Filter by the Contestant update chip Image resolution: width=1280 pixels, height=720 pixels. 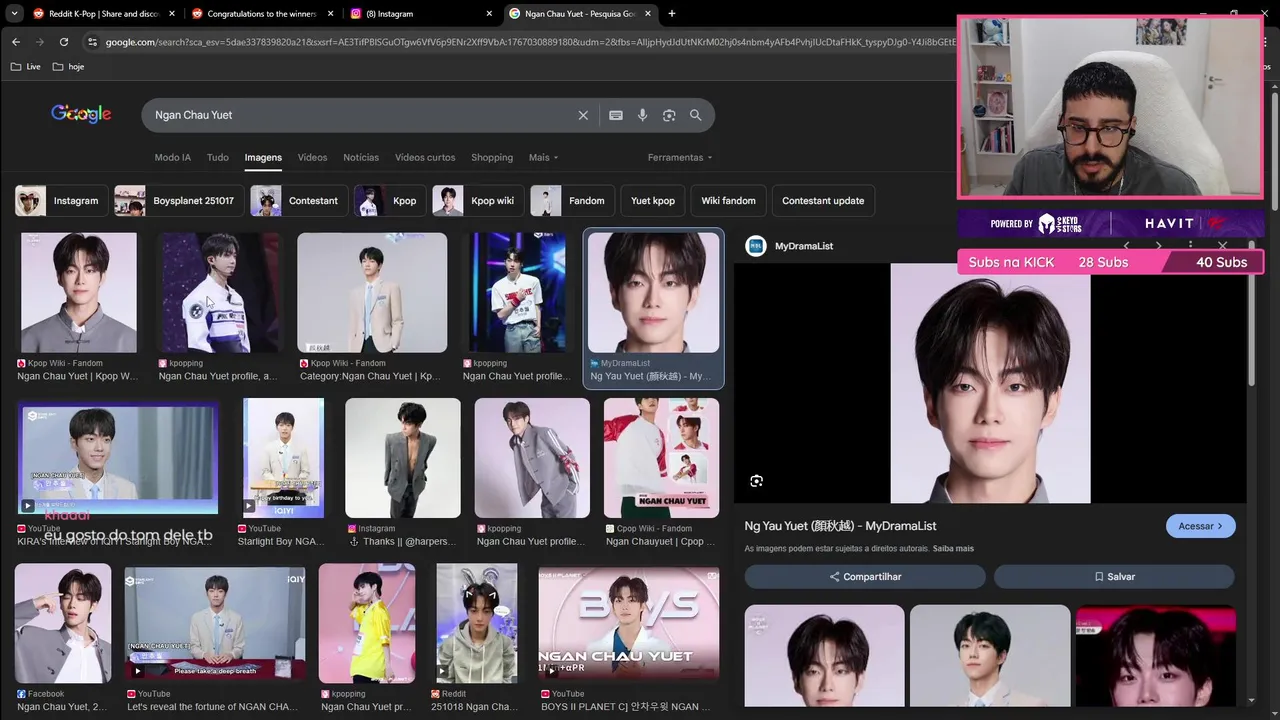click(823, 201)
